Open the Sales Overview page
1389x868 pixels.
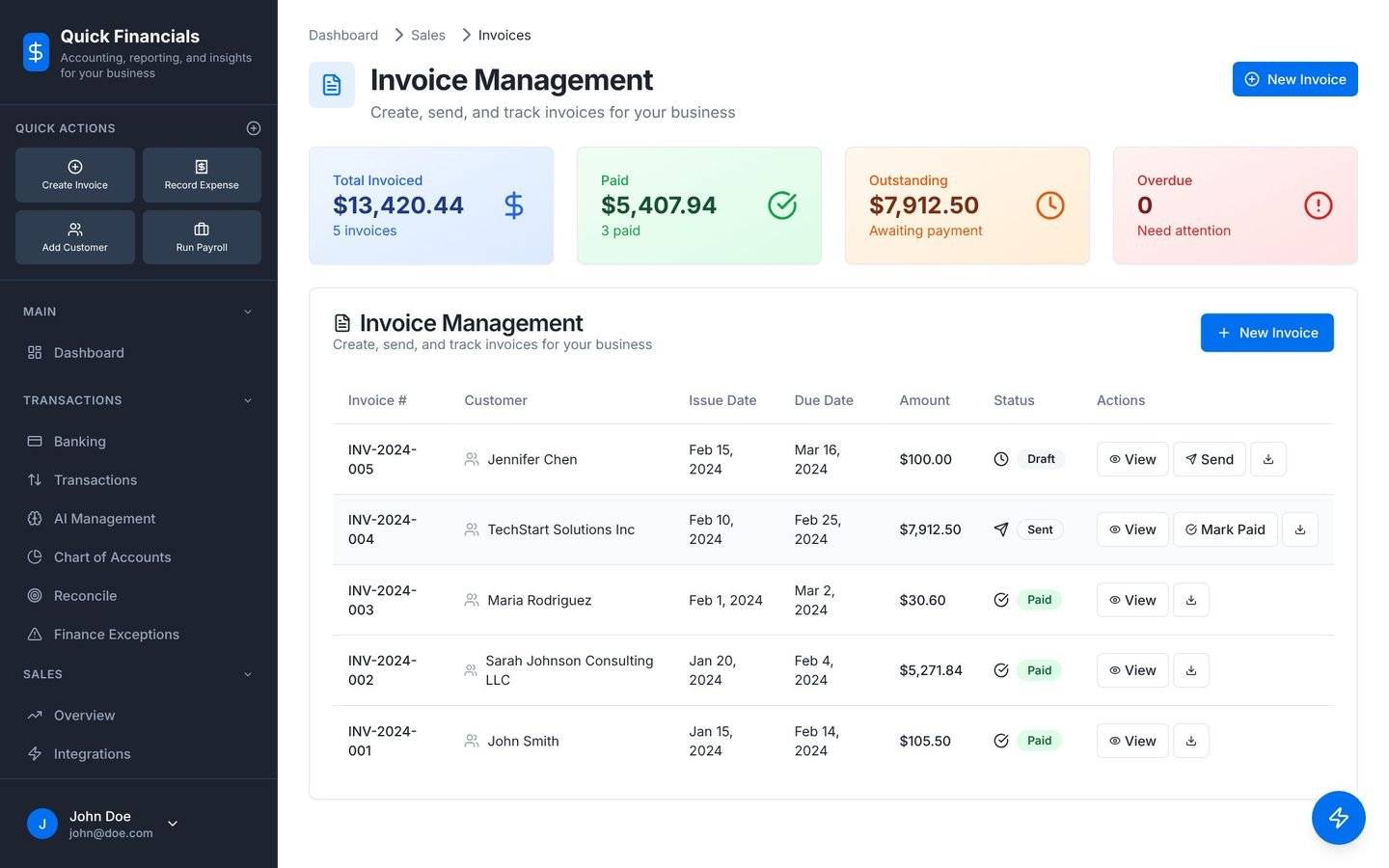pos(139,716)
